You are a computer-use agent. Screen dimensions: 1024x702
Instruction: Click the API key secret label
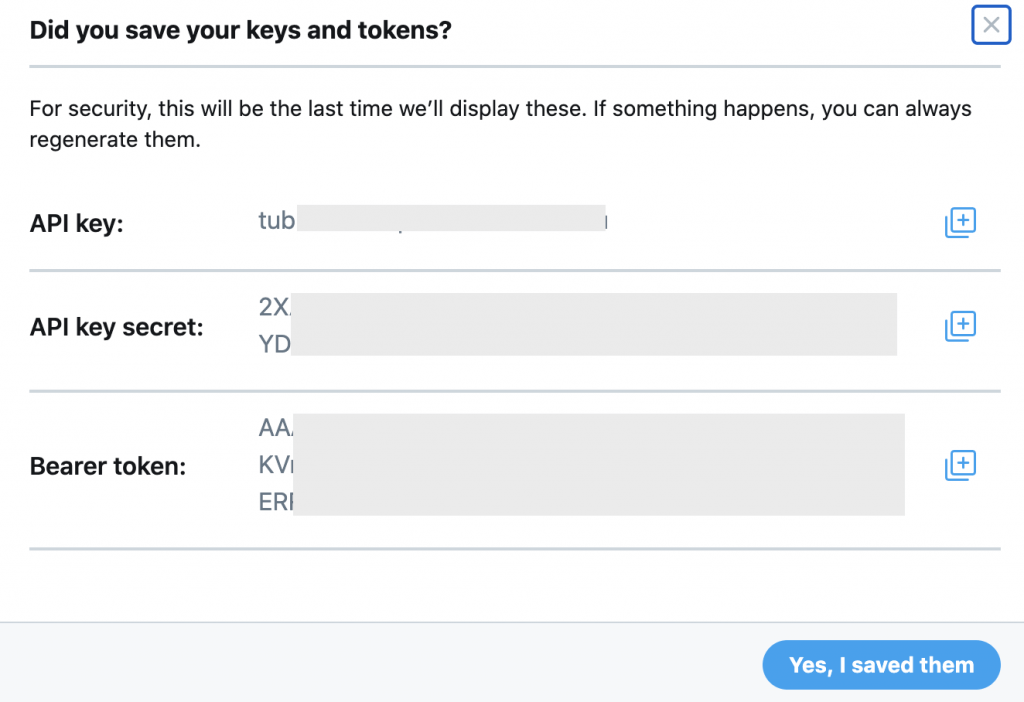click(117, 327)
